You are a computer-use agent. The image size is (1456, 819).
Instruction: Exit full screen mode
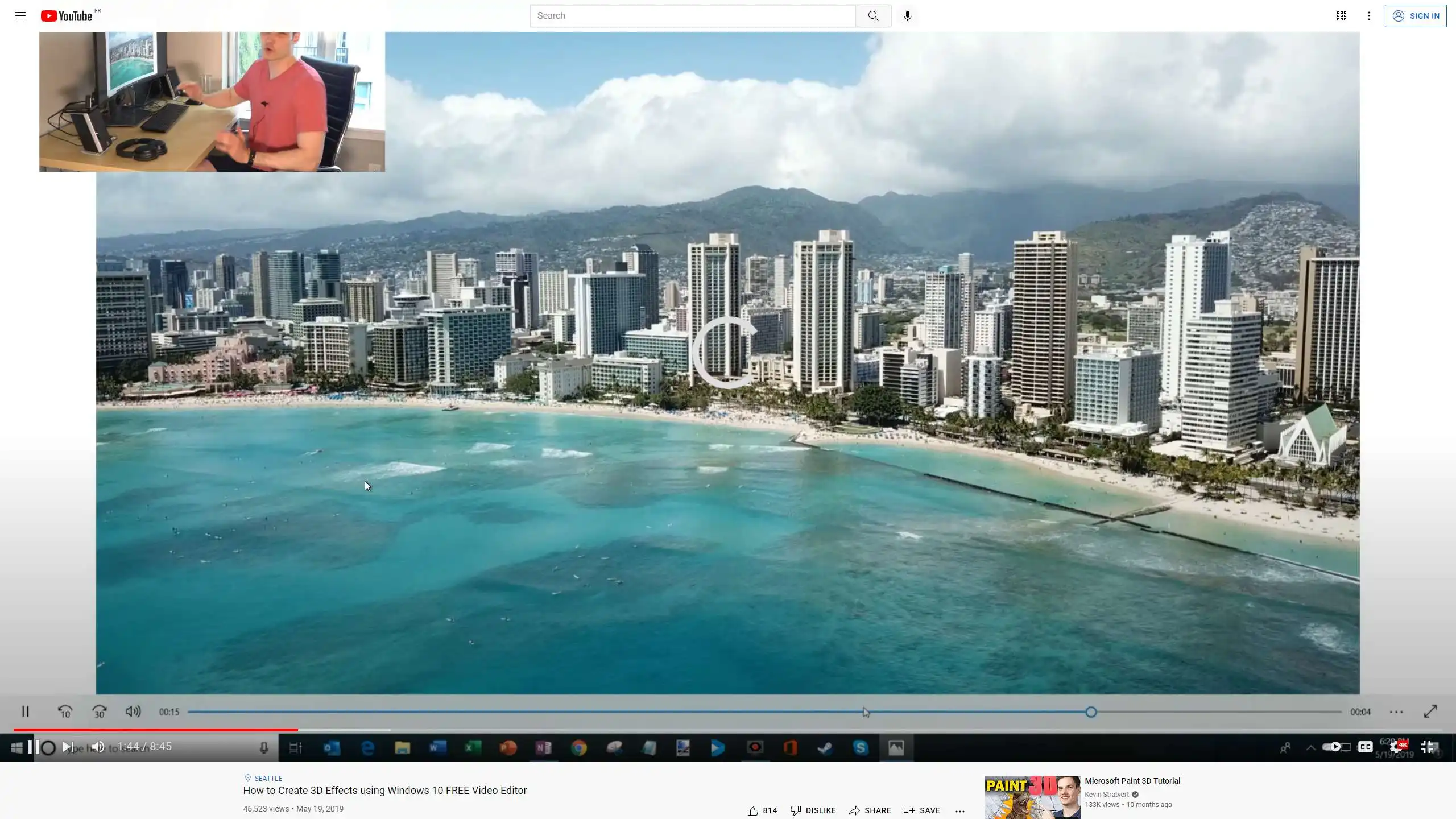coord(1427,747)
